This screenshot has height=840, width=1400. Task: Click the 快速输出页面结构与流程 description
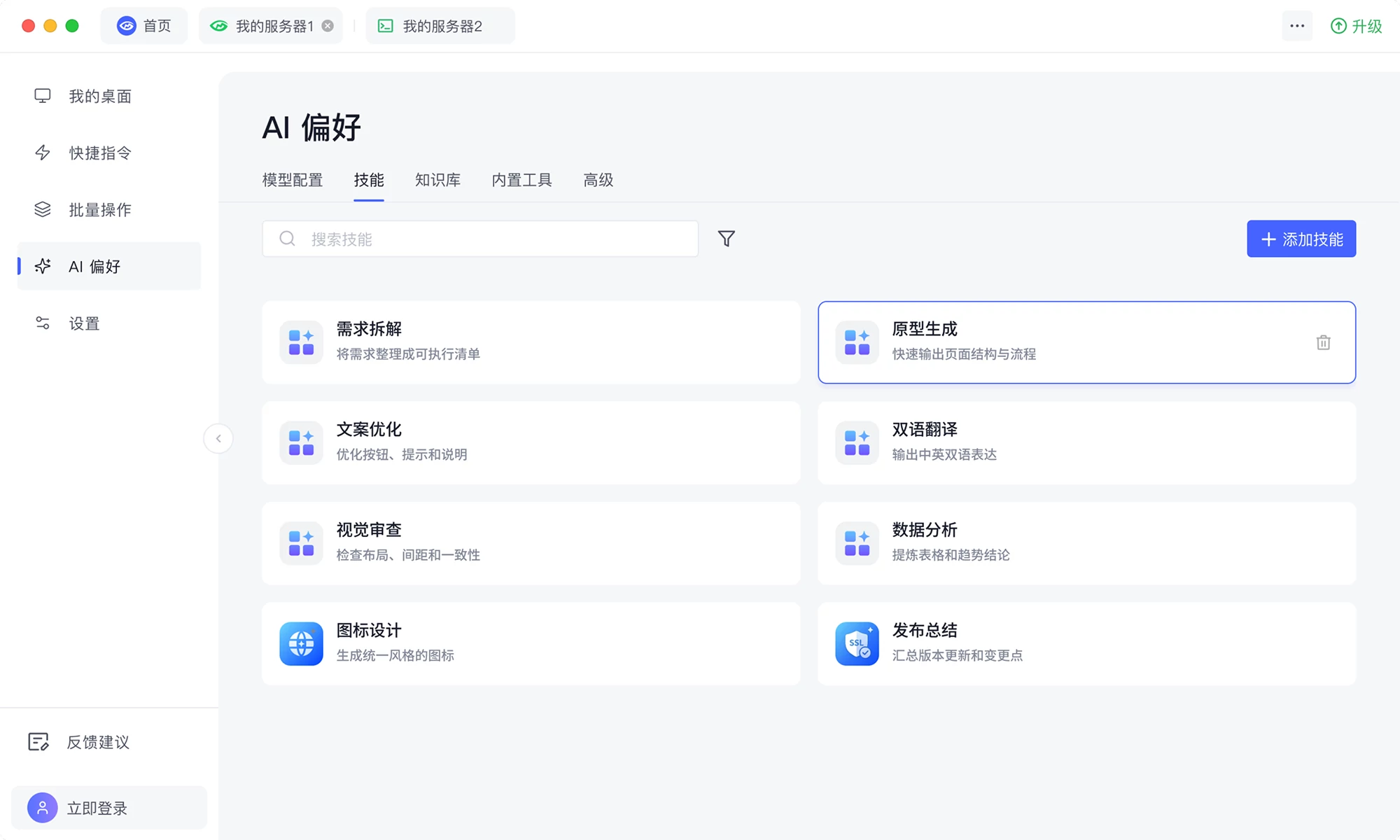click(x=964, y=354)
